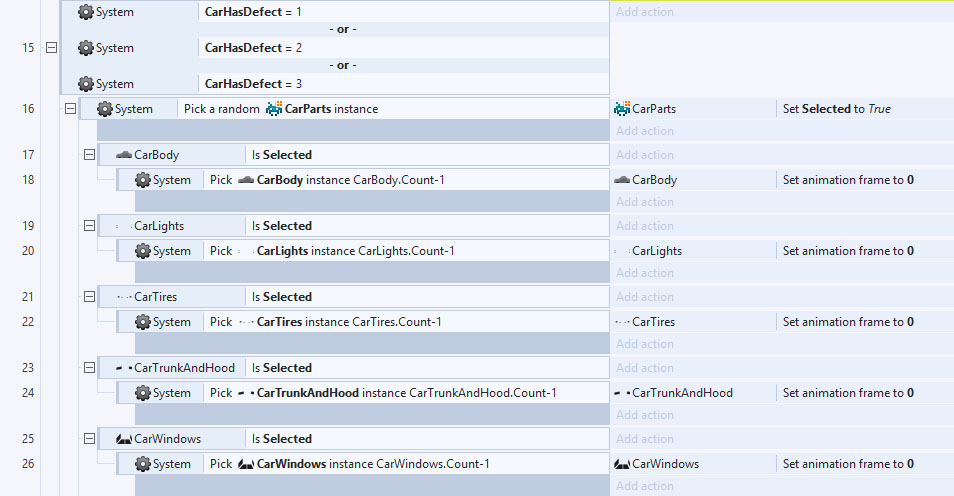Click CarParts icon in the action column
Viewport: 954px width, 496px height.
coord(622,109)
